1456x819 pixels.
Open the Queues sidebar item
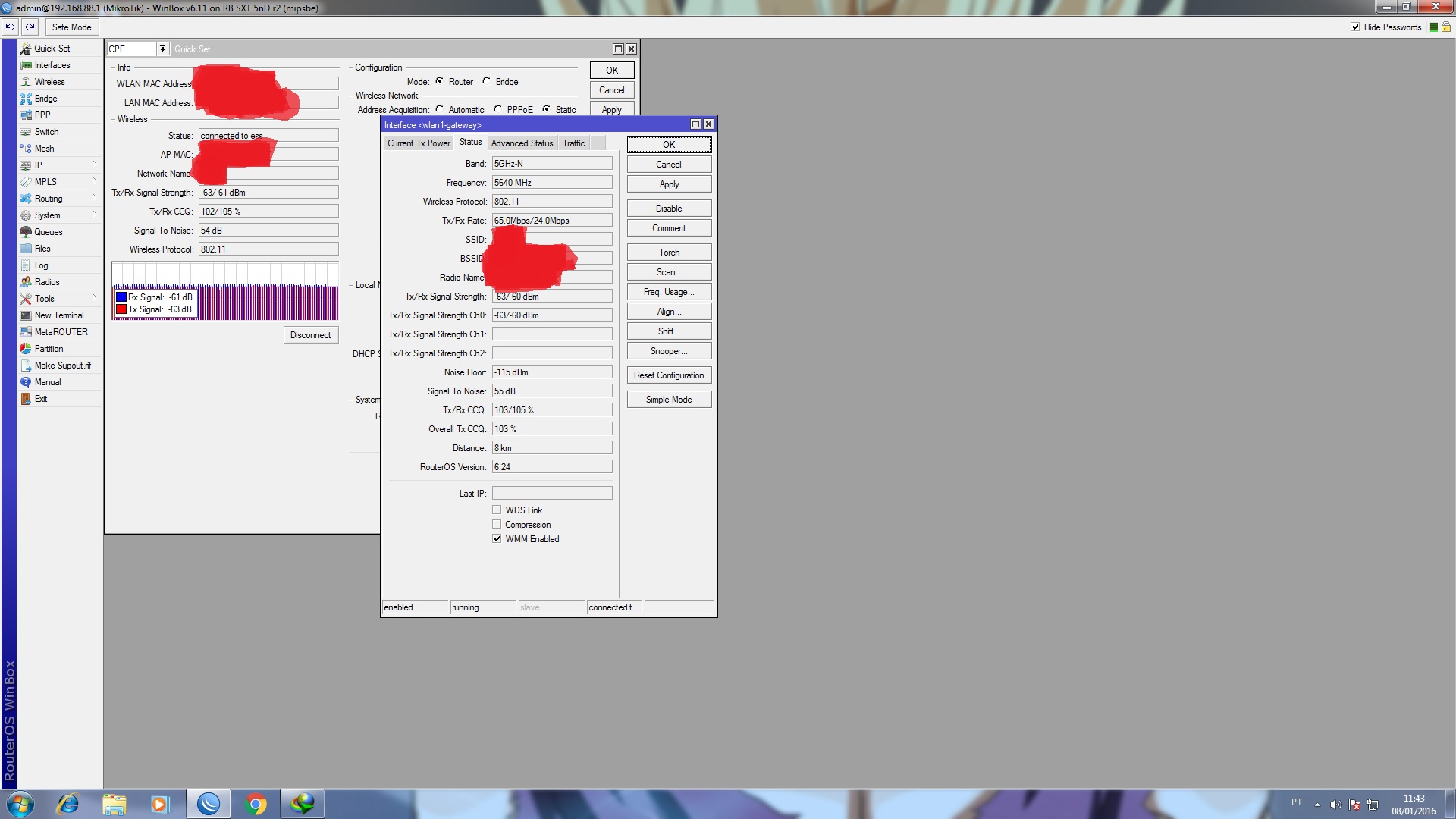(48, 232)
